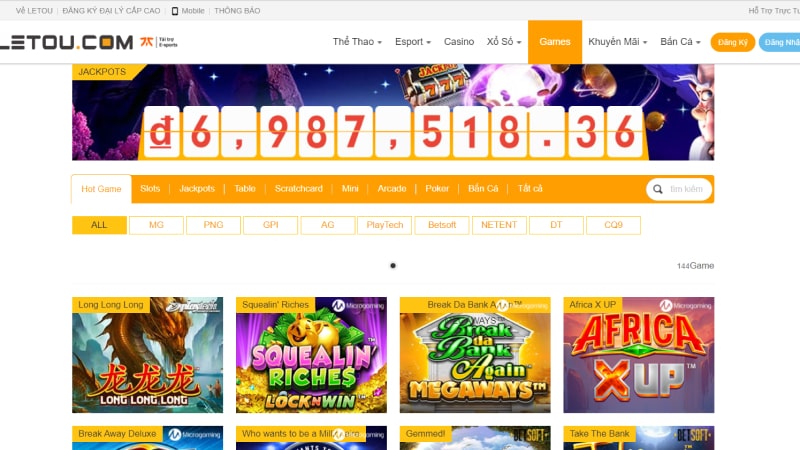
Task: Expand the Bắn Cá nav dropdown
Action: coord(680,42)
